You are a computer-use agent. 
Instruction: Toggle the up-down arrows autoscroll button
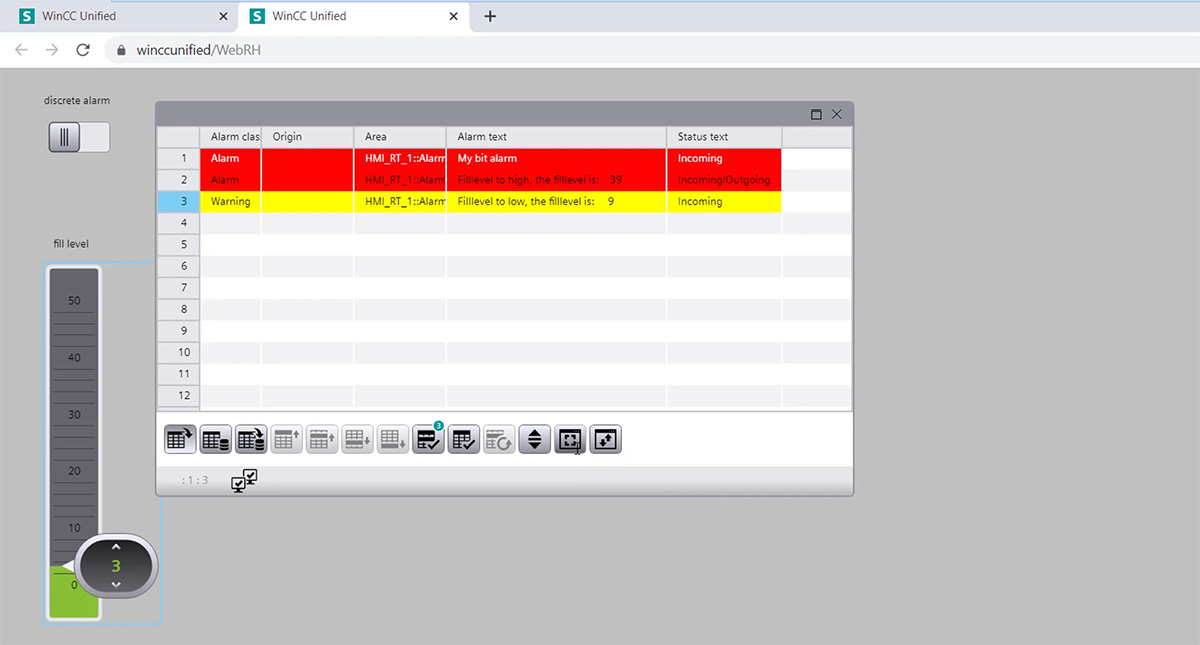click(535, 439)
